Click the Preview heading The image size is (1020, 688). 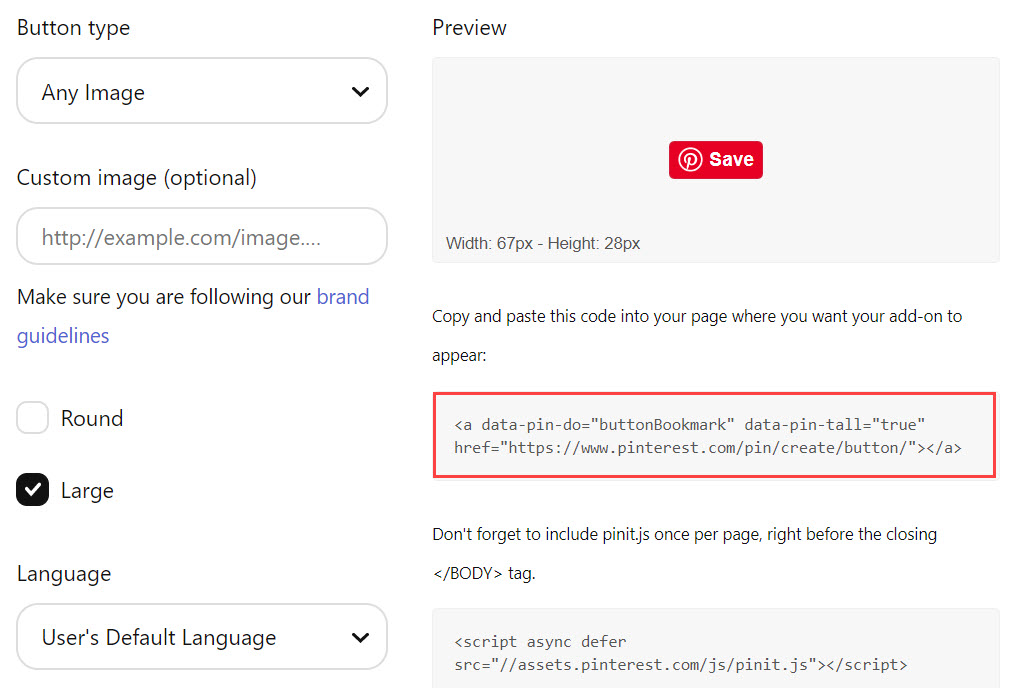pos(469,27)
